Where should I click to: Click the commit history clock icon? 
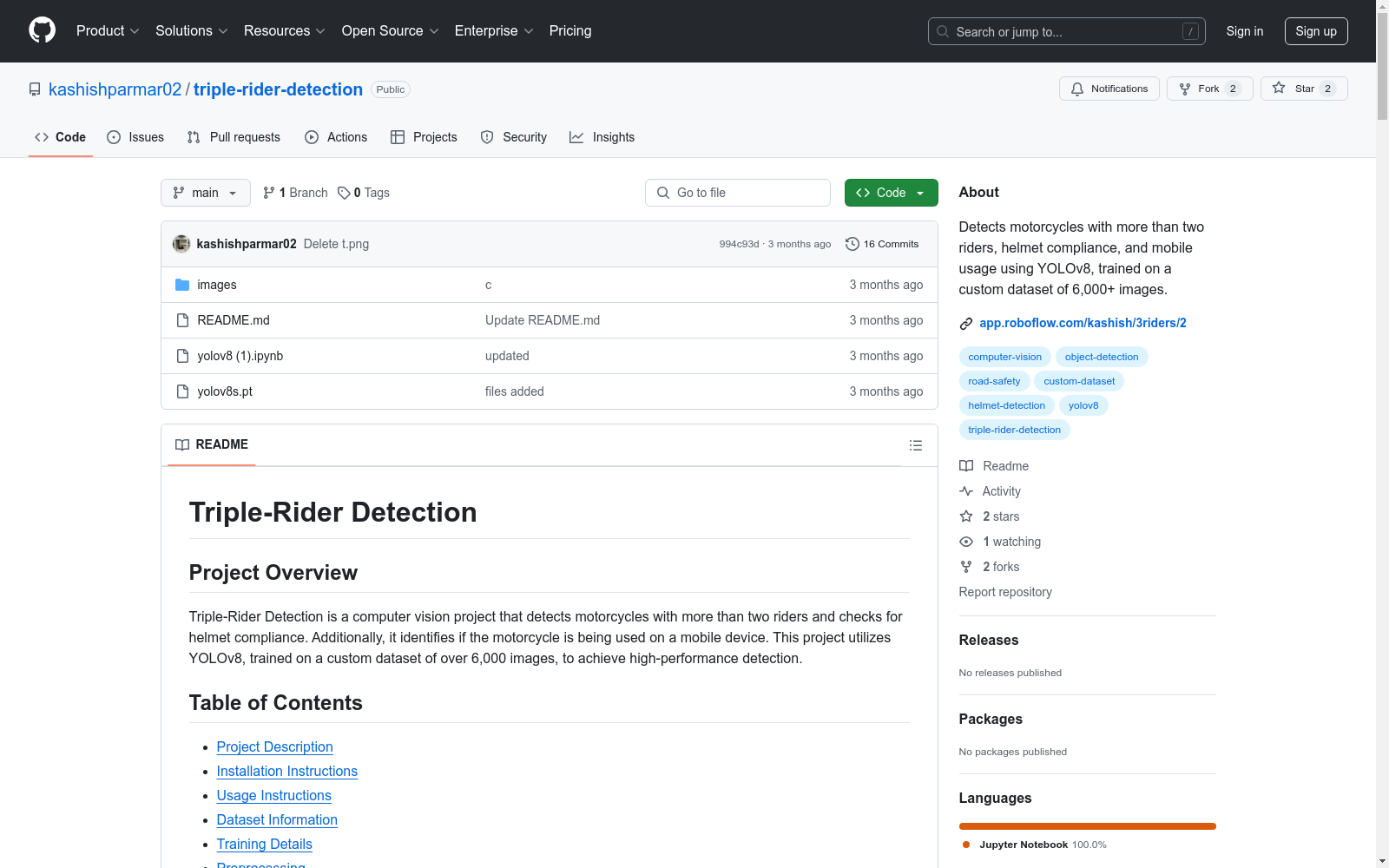852,244
